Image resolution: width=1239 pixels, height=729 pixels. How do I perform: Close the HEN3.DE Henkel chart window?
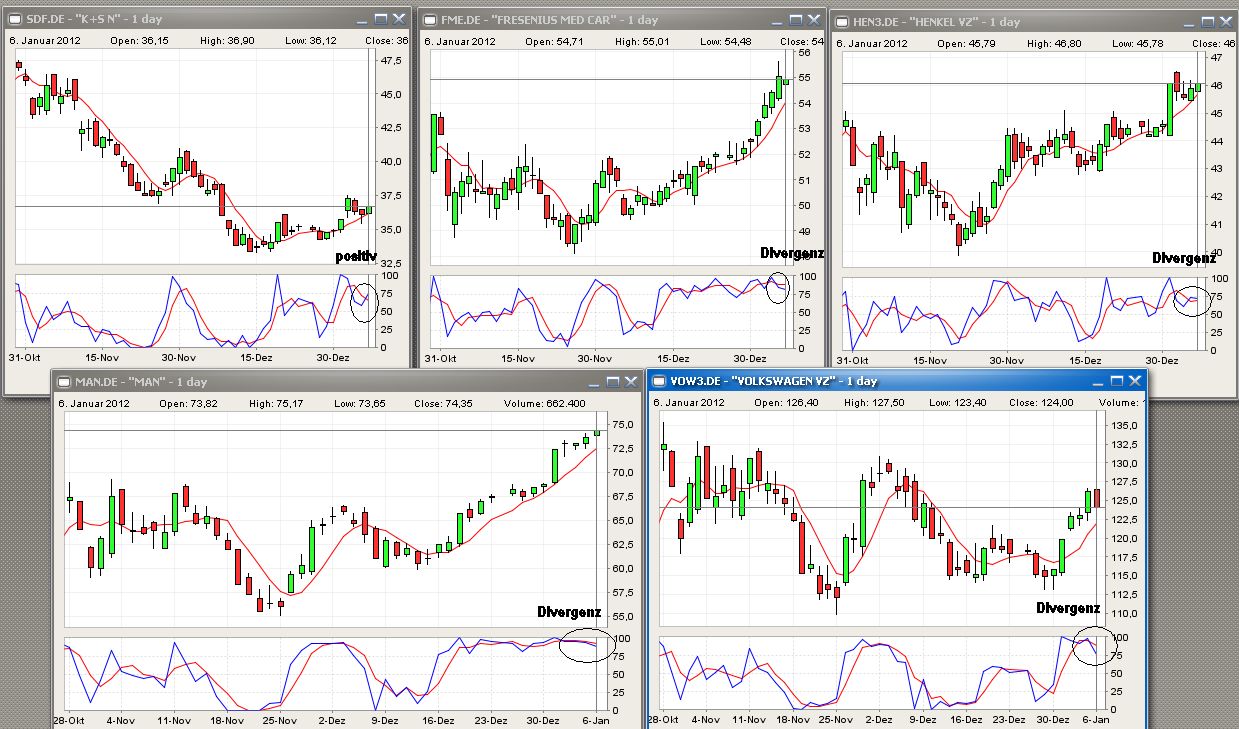click(x=1228, y=21)
